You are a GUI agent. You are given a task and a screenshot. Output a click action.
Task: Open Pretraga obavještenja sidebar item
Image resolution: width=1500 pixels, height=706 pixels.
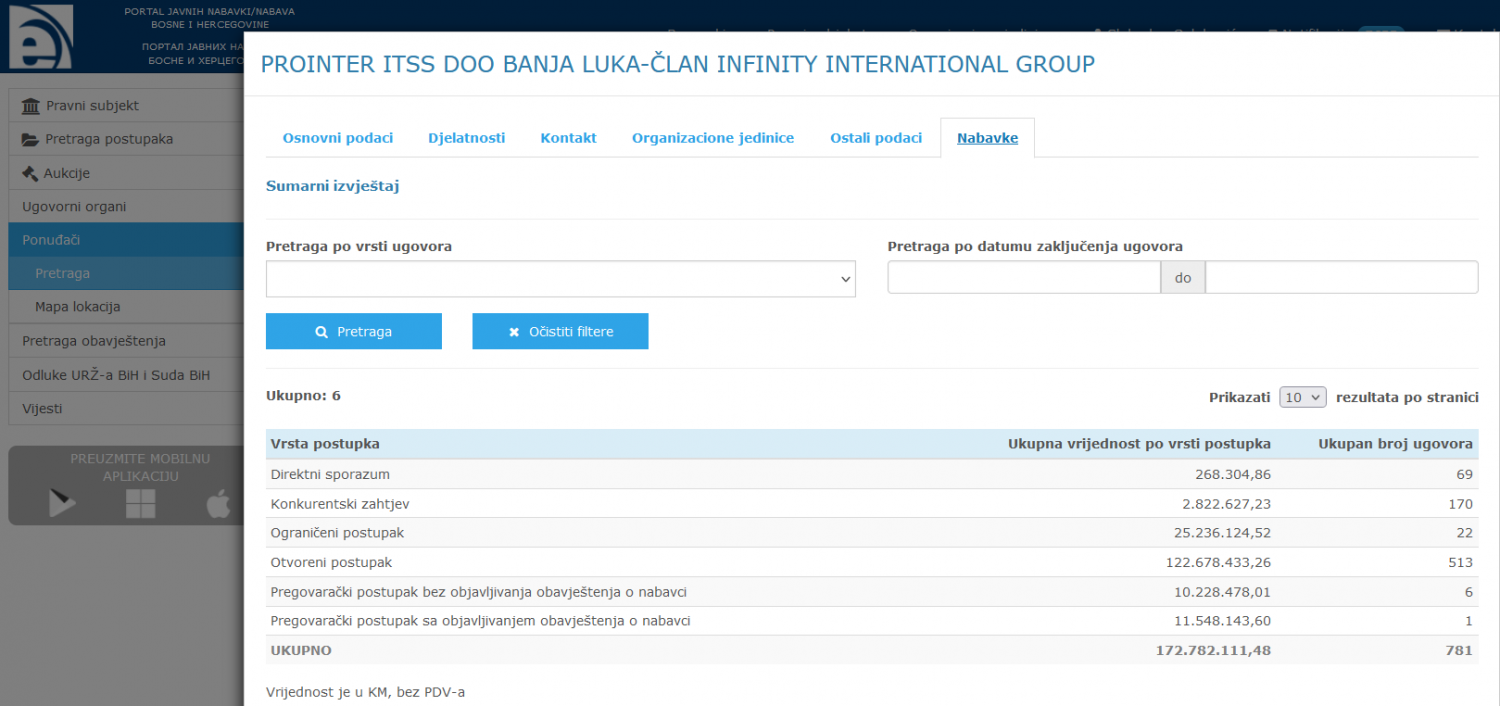(x=126, y=341)
